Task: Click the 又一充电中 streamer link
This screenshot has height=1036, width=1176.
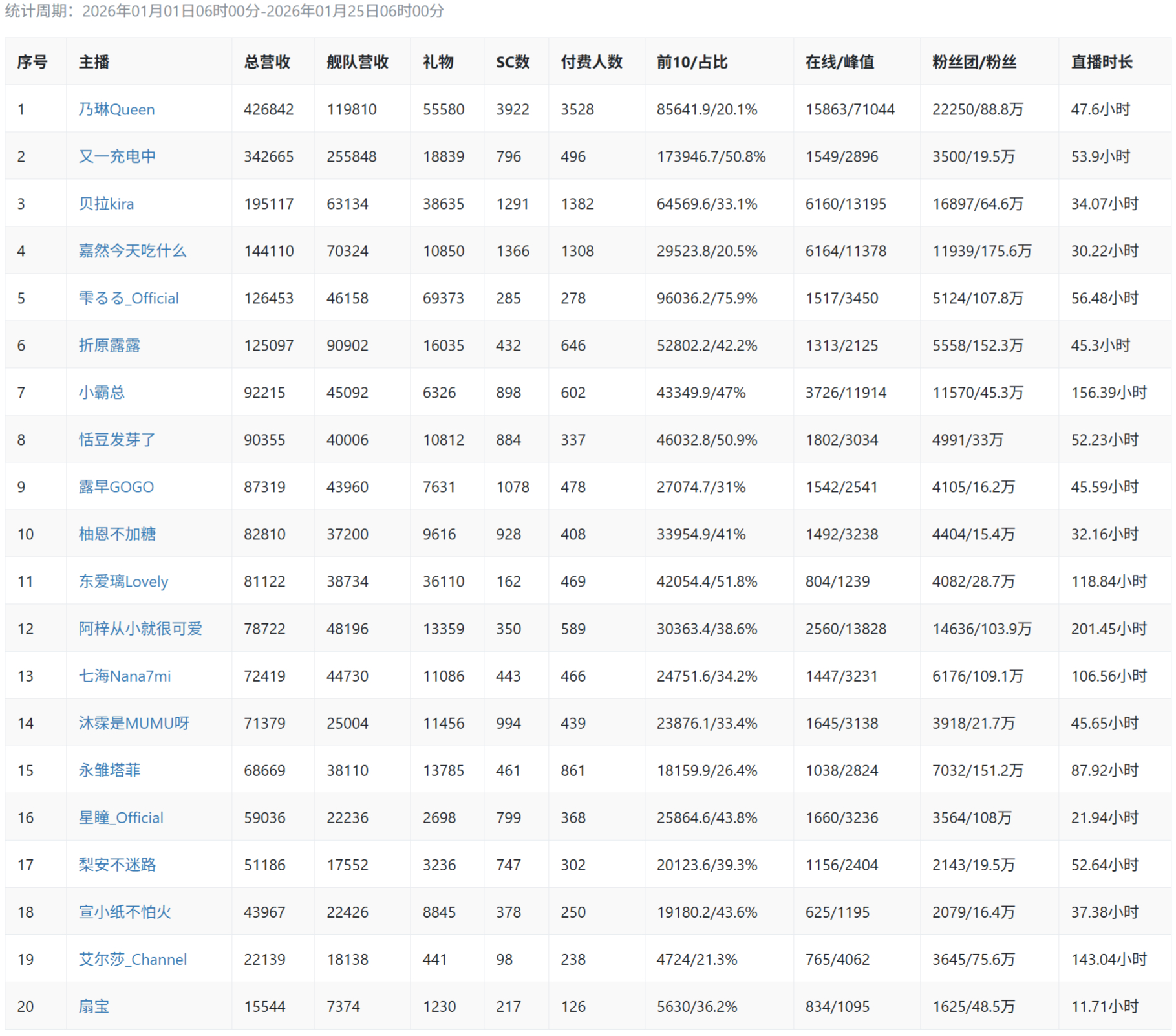Action: click(117, 156)
